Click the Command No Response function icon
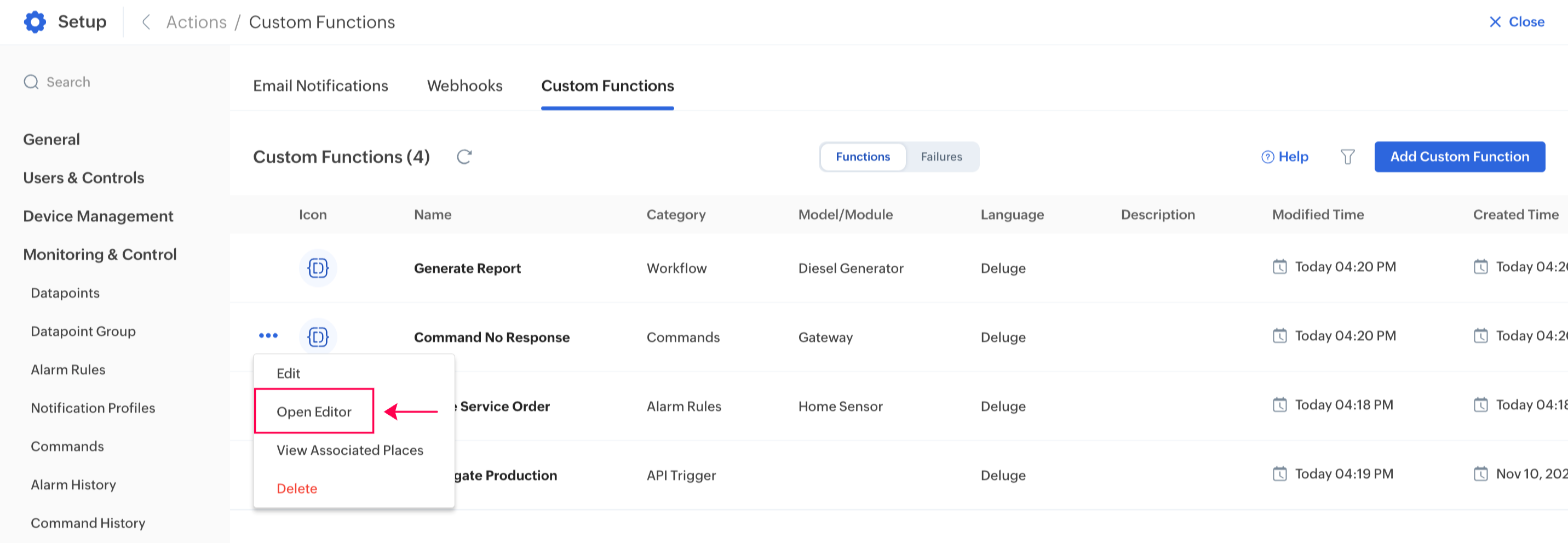Image resolution: width=1568 pixels, height=543 pixels. [318, 336]
